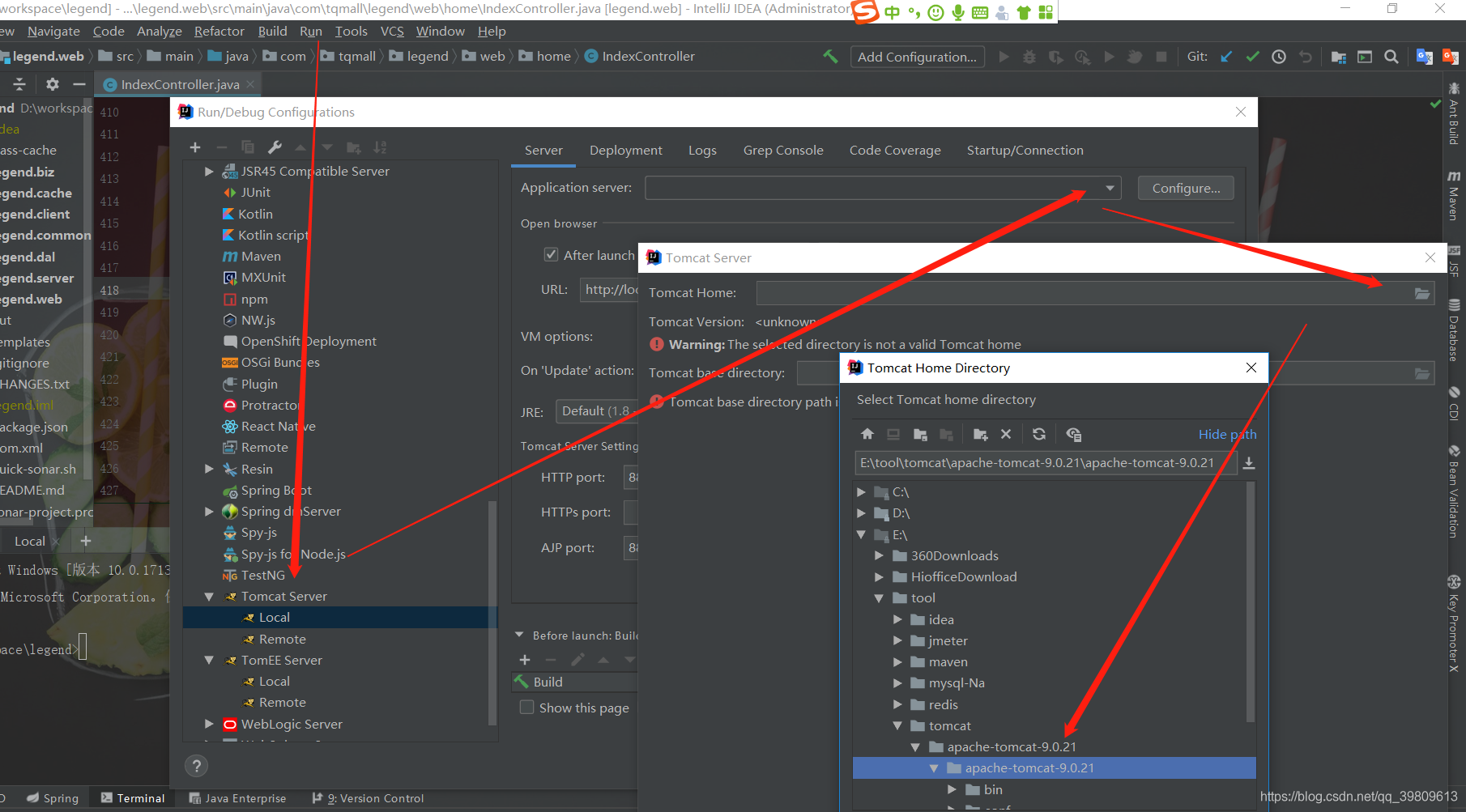Screen dimensions: 1466x812
Task: Toggle show hidden files icon in file chooser
Action: coord(1074,435)
